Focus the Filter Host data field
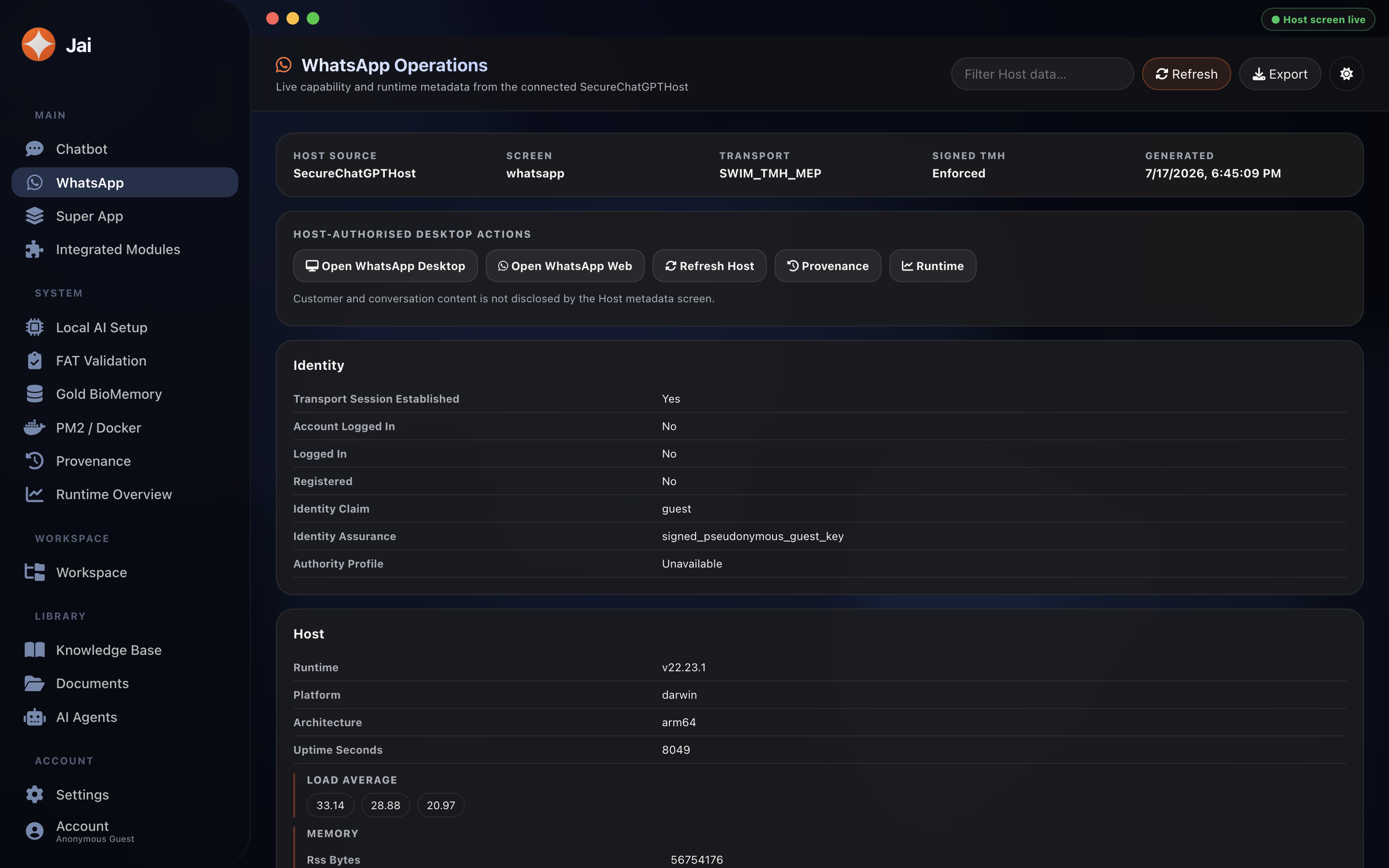Screen dimensions: 1389x868 tap(1042, 74)
